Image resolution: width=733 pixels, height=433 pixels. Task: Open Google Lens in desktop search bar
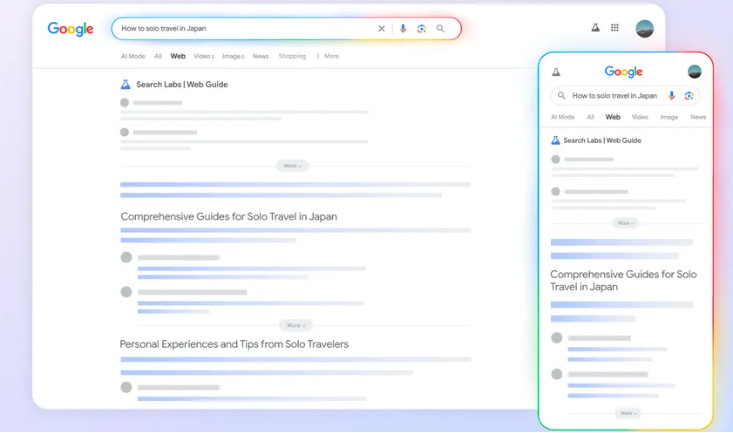pos(422,29)
